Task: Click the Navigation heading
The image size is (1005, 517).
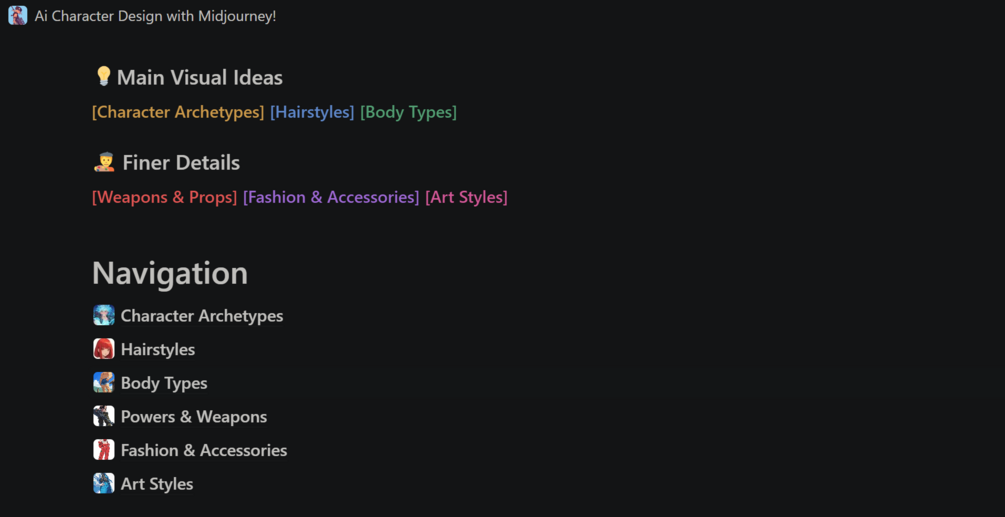Action: click(170, 273)
